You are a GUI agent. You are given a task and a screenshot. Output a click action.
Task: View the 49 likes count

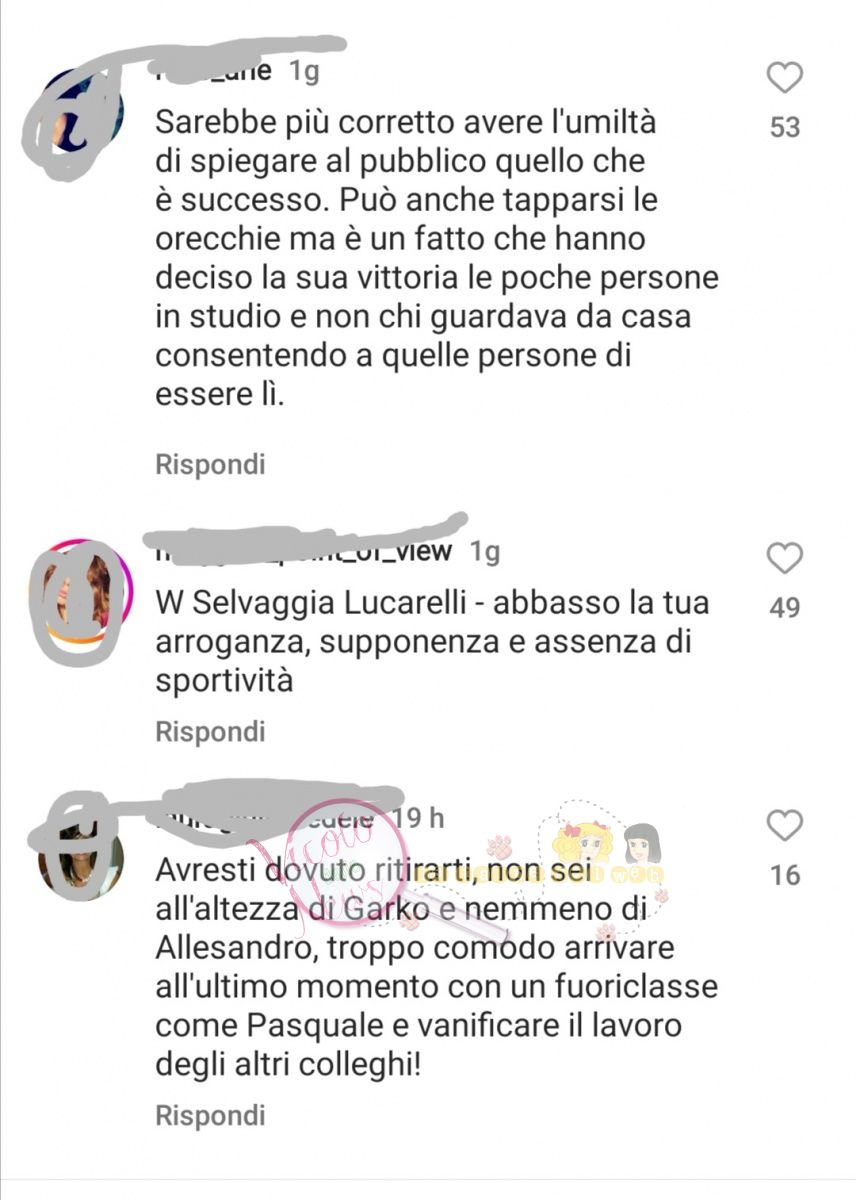[x=785, y=607]
